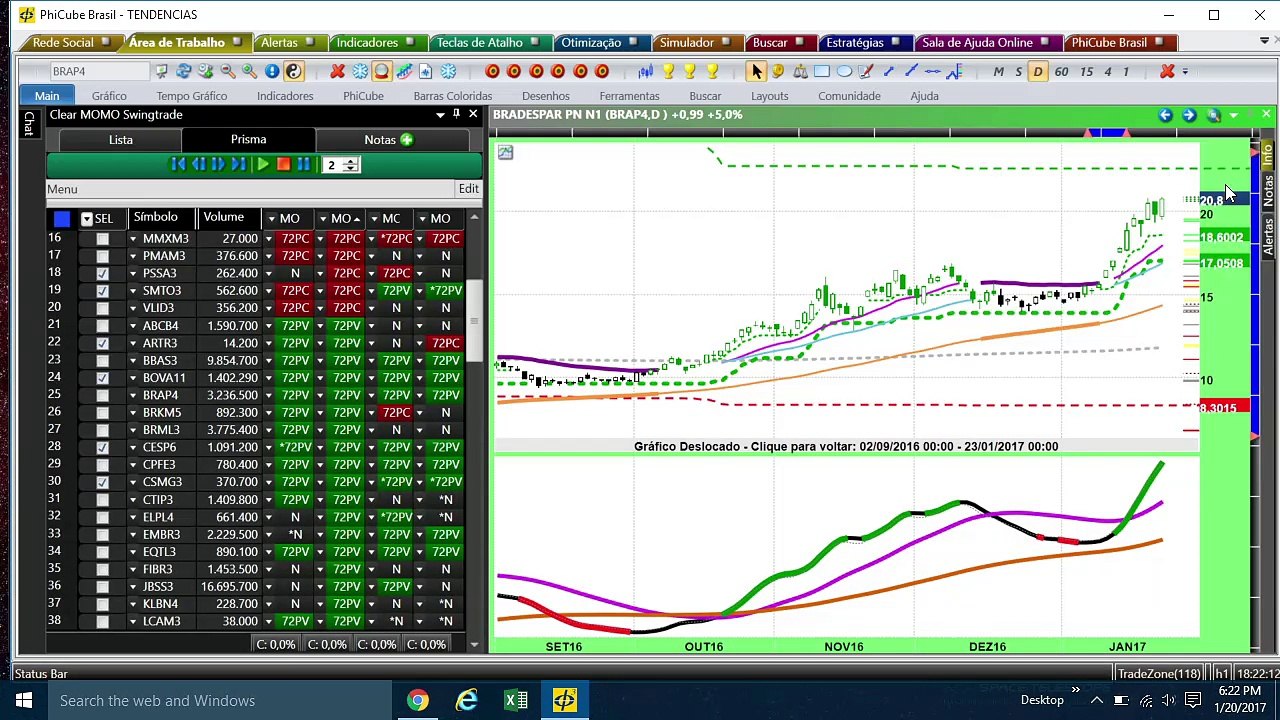Screen dimensions: 1280x720
Task: Go to next chart with blue right arrow
Action: [1188, 115]
